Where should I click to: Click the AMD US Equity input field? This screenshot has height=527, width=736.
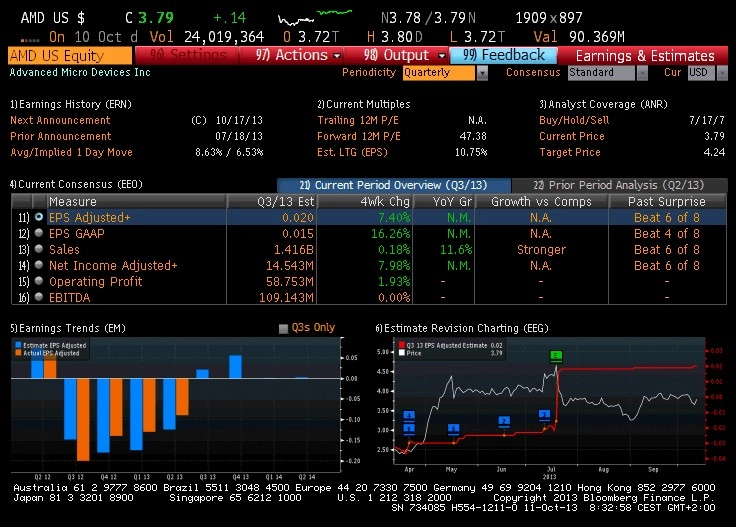click(70, 55)
